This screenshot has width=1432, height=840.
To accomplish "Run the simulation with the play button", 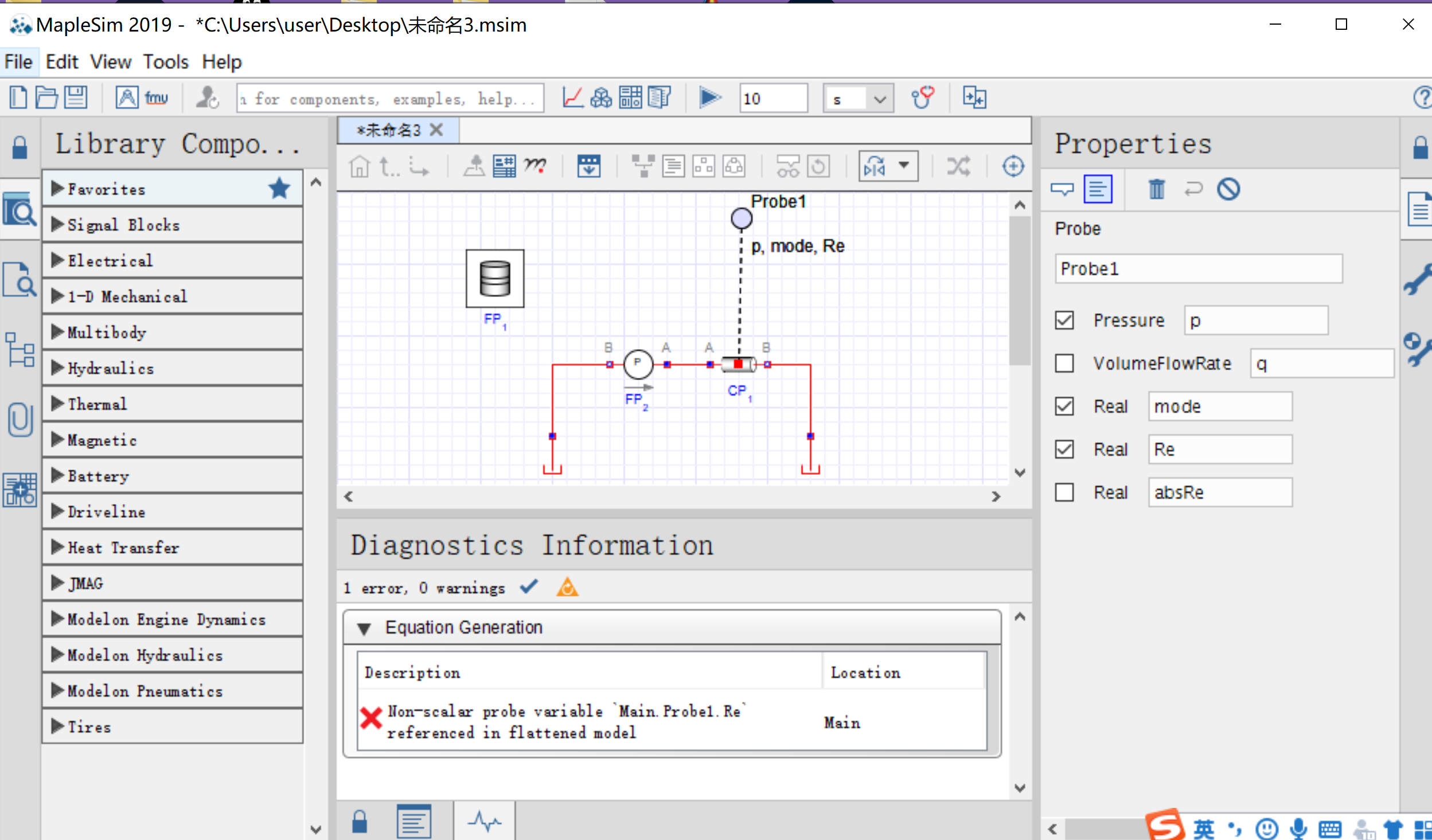I will (x=710, y=97).
